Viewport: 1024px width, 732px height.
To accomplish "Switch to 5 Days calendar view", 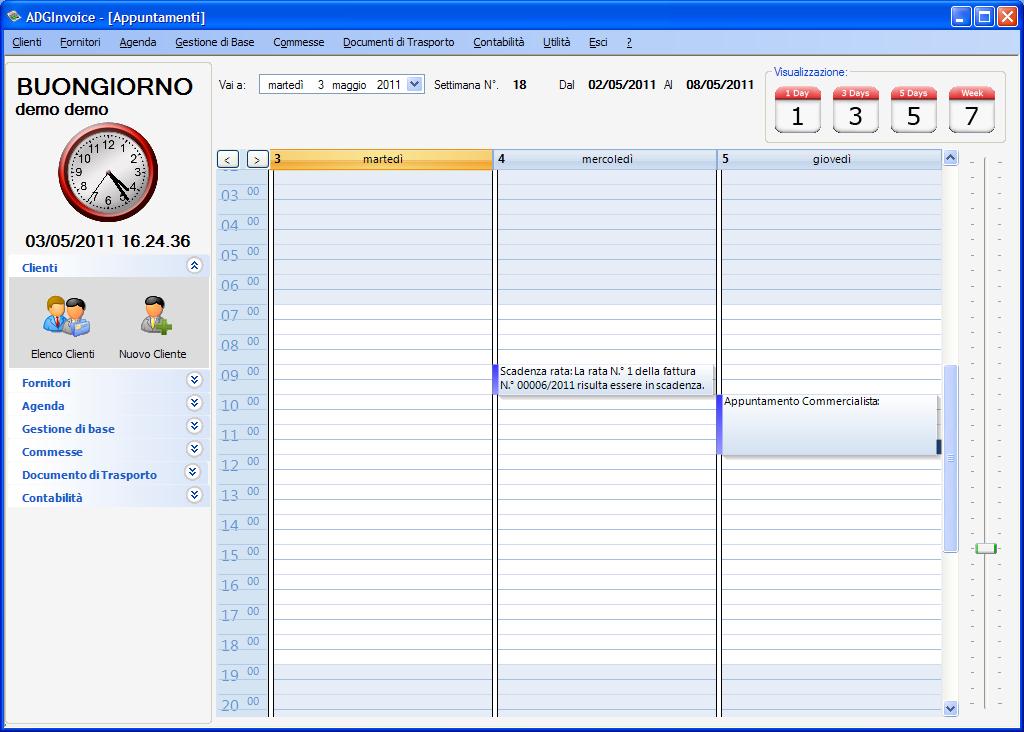I will point(913,110).
